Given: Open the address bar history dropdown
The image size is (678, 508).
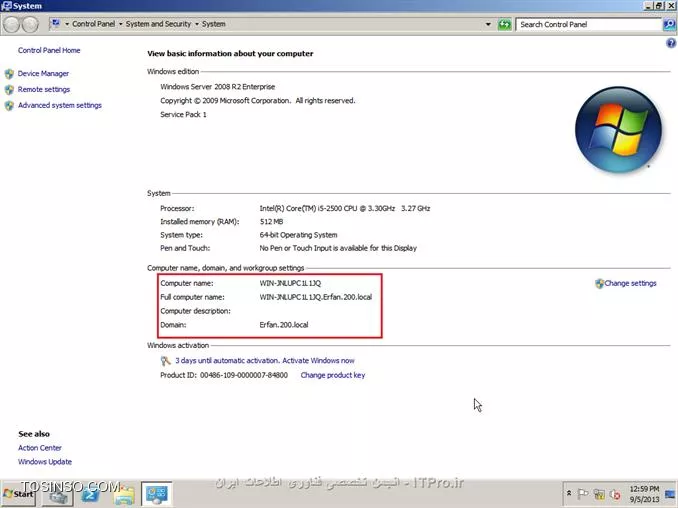Looking at the screenshot, I should coord(488,24).
